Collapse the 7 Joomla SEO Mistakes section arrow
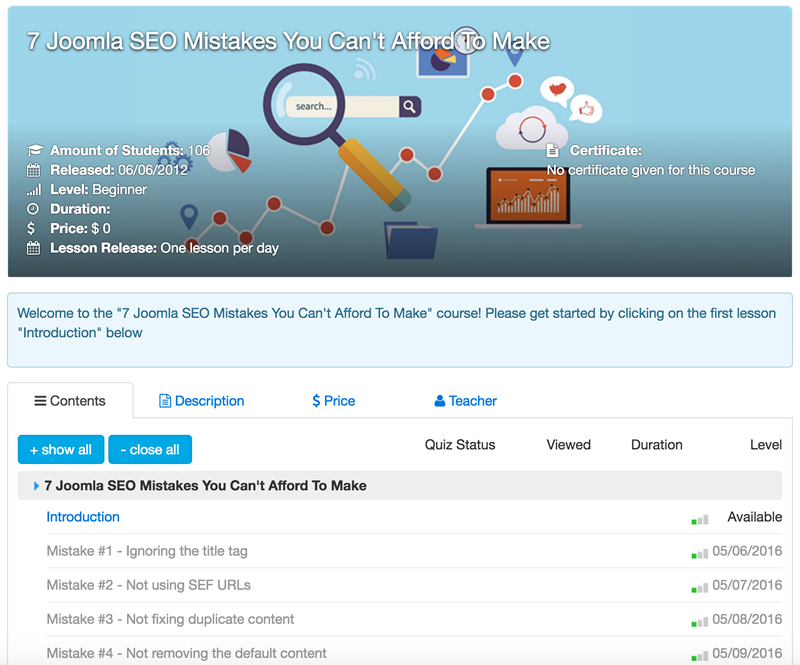Image resolution: width=800 pixels, height=665 pixels. [x=36, y=486]
